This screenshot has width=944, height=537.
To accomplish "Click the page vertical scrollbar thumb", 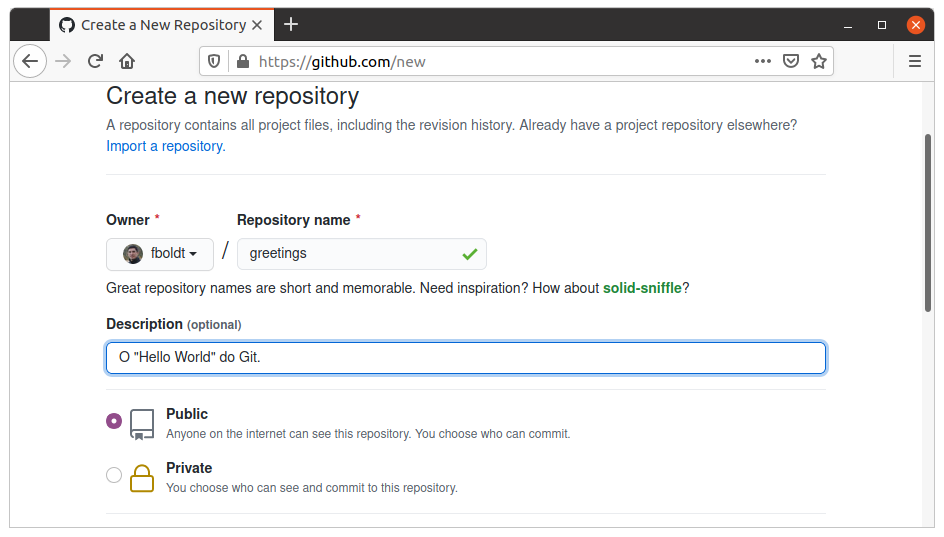I will [928, 223].
